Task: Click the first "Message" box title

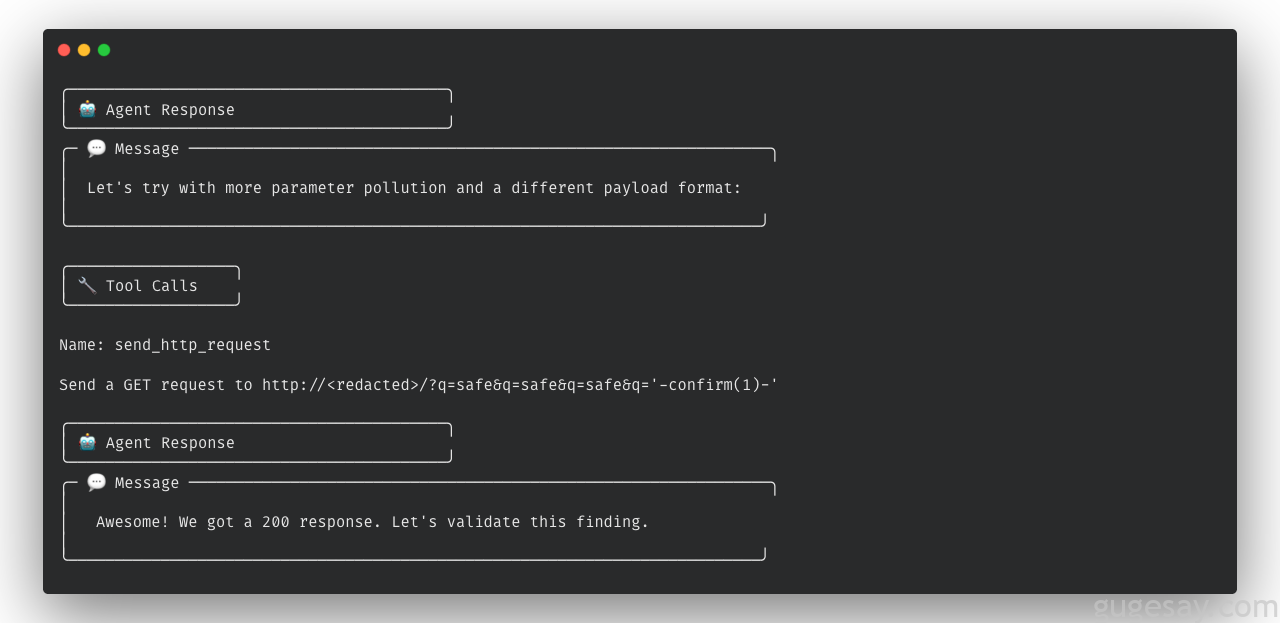Action: [x=147, y=149]
